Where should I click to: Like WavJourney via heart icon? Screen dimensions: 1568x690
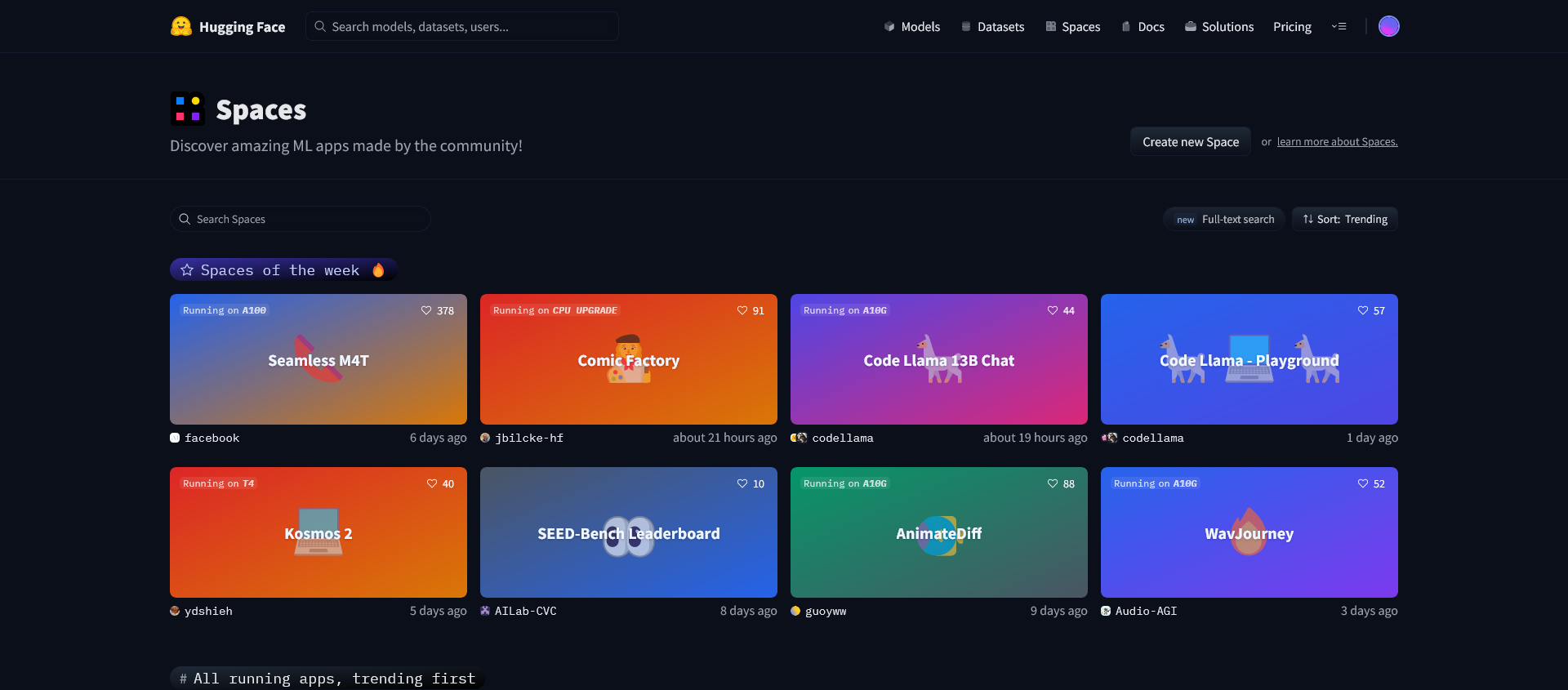point(1363,483)
